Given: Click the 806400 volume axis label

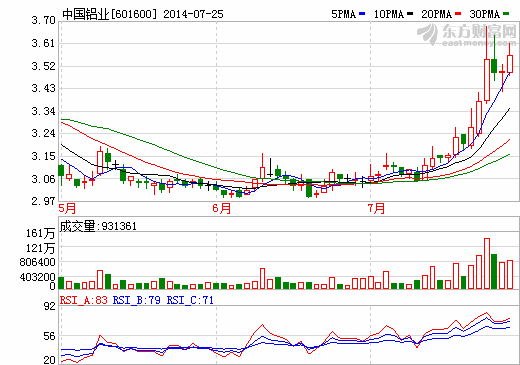Looking at the screenshot, I should 37,262.
